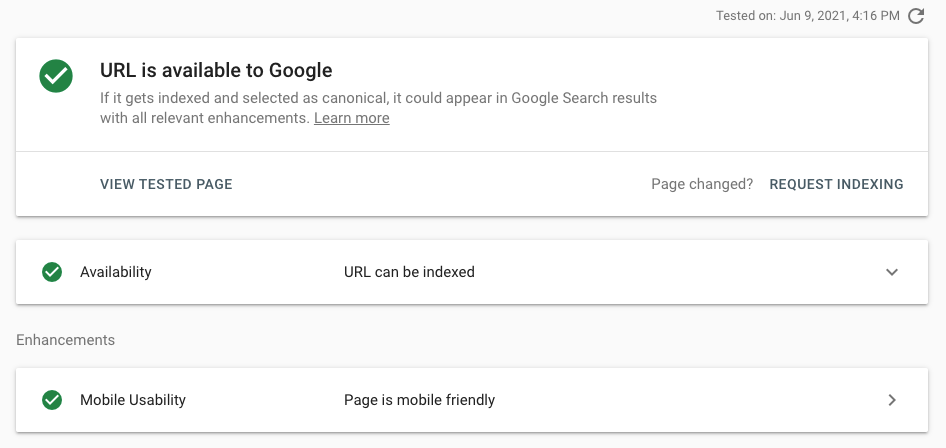The image size is (946, 448).
Task: Click the VIEW TESTED PAGE button
Action: tap(166, 184)
